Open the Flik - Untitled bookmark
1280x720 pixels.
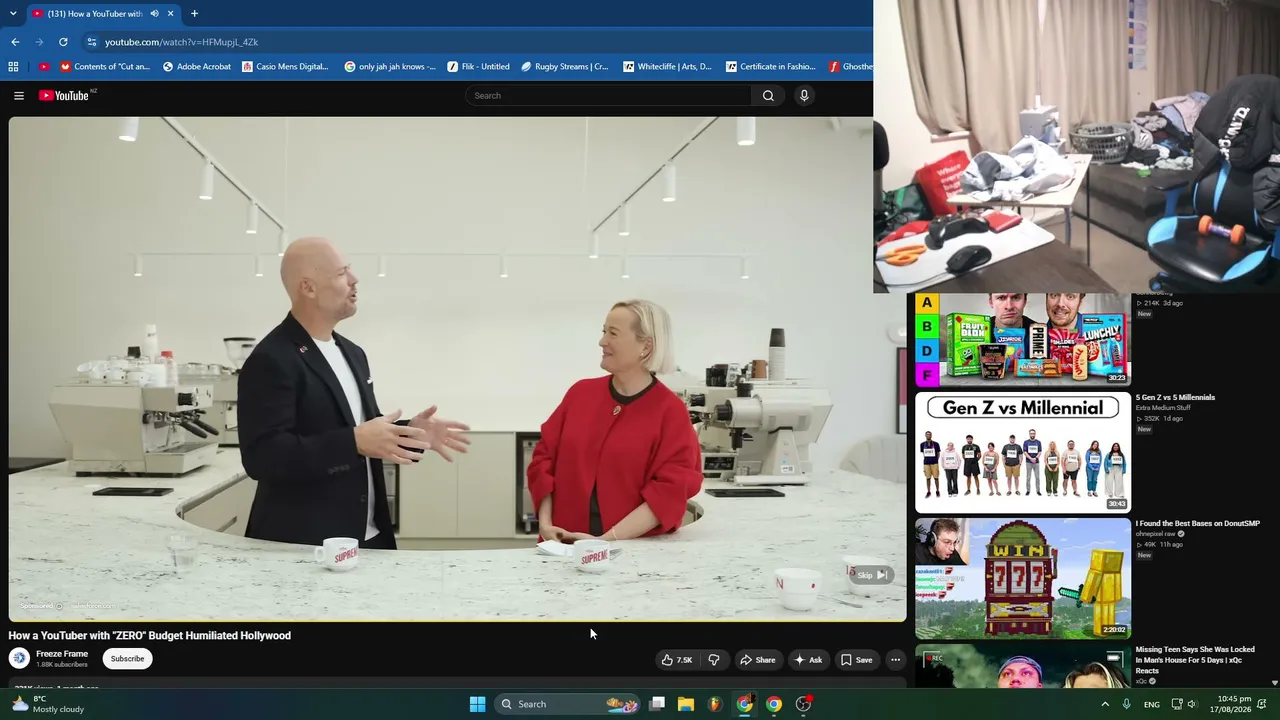pos(479,67)
